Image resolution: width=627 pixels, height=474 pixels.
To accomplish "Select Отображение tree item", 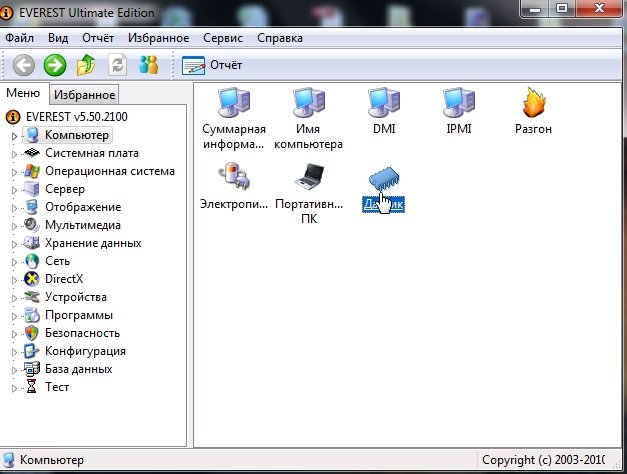I will pos(73,207).
